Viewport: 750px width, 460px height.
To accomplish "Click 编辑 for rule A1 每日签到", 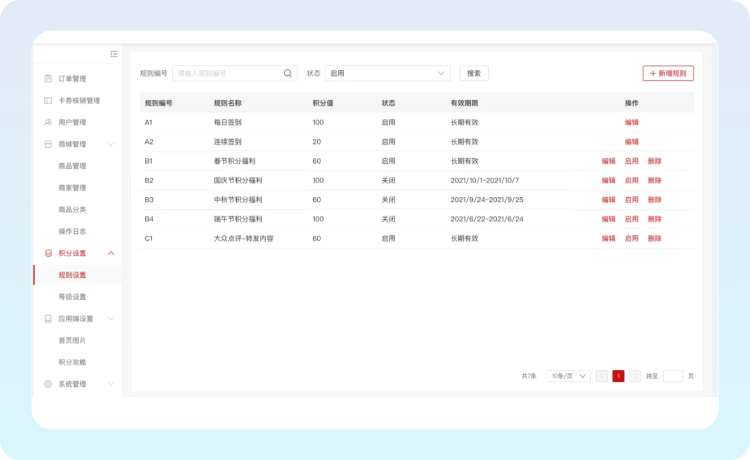I will coord(631,122).
